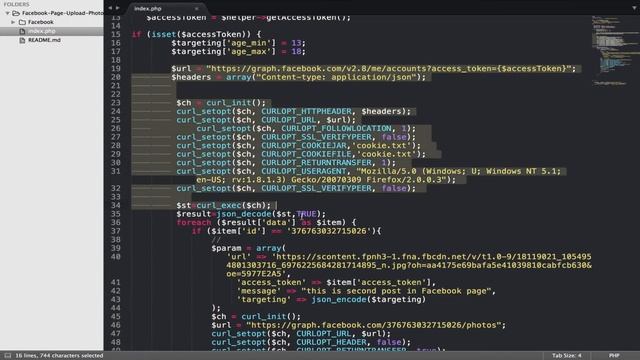
Task: Click 'CURLOPT_COOKIEJAR' on line 28
Action: tap(304, 146)
